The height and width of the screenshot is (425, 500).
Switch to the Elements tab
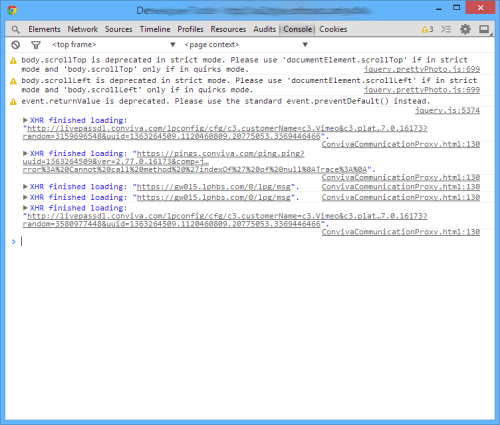pos(44,29)
